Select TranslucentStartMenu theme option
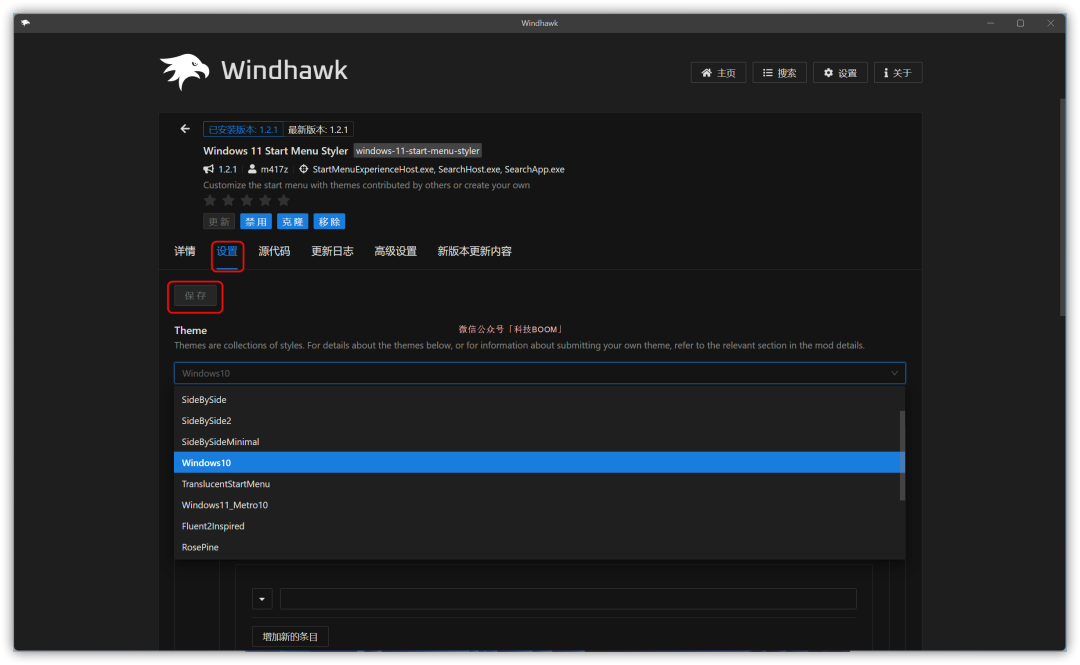1080x665 pixels. click(539, 484)
